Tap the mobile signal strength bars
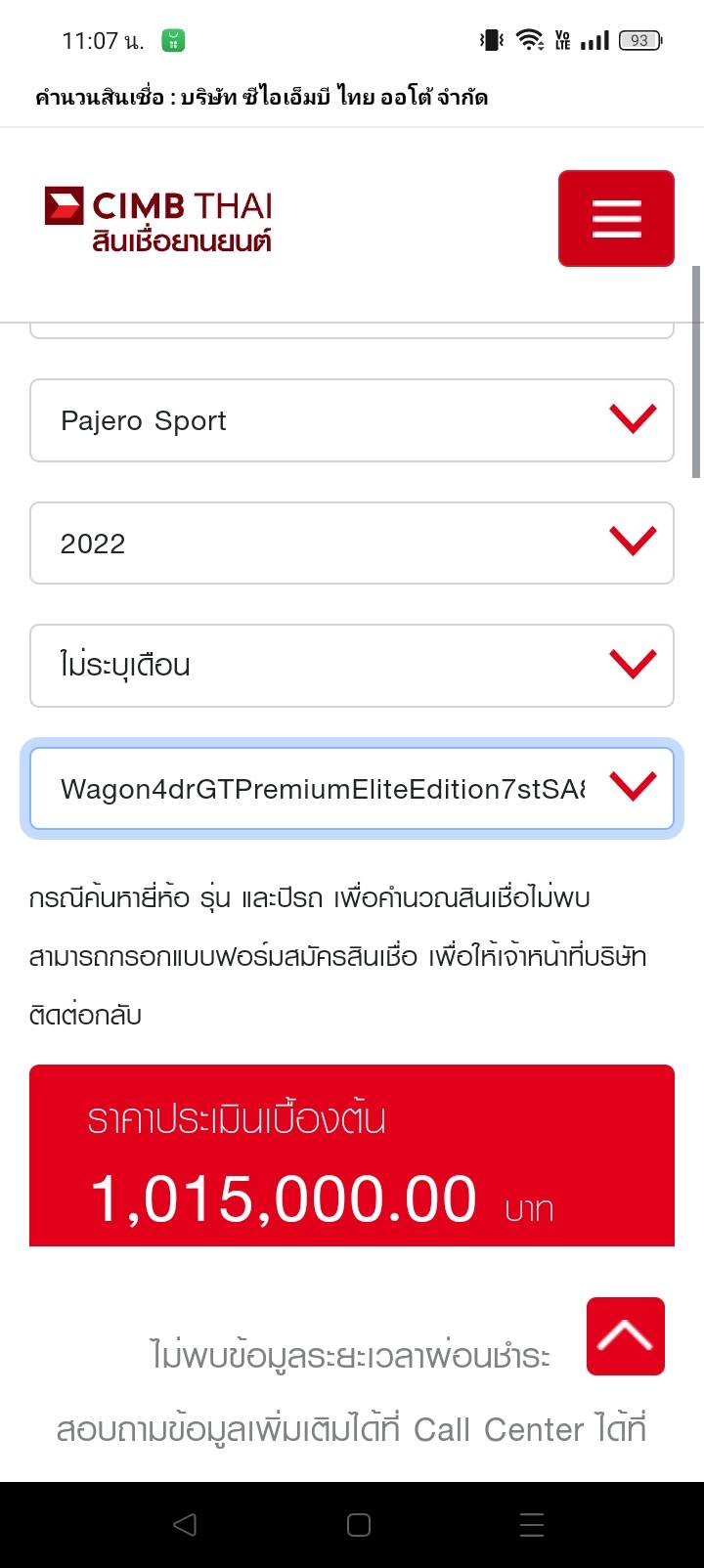Image resolution: width=704 pixels, height=1568 pixels. click(594, 40)
